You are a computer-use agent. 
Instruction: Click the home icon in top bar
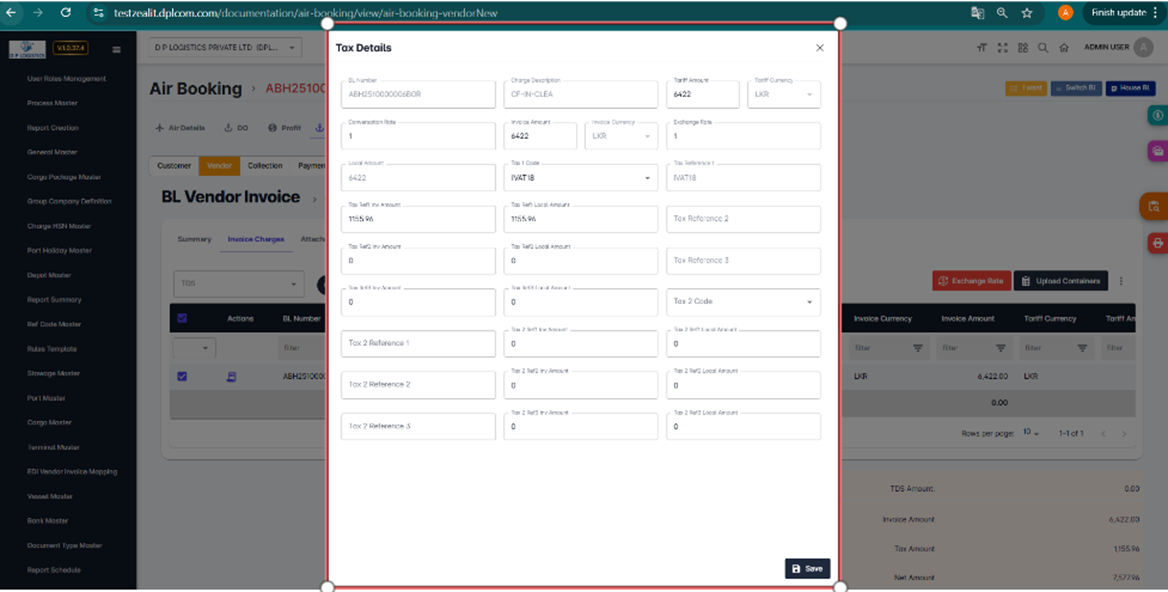point(1064,47)
